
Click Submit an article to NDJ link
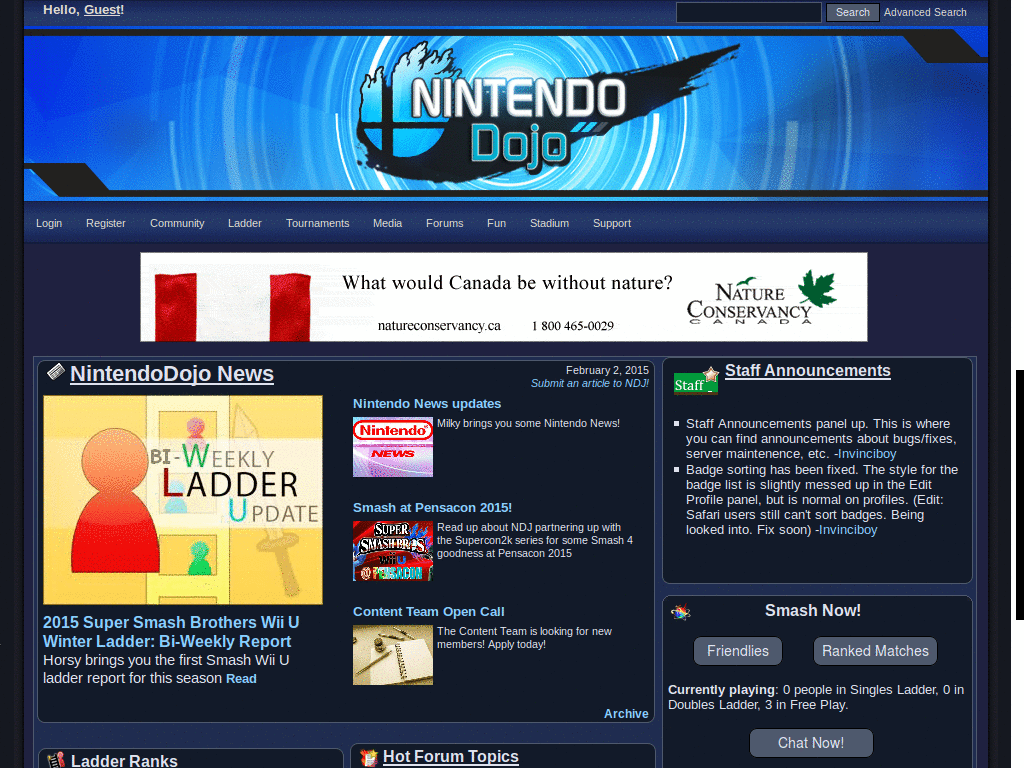click(x=590, y=383)
